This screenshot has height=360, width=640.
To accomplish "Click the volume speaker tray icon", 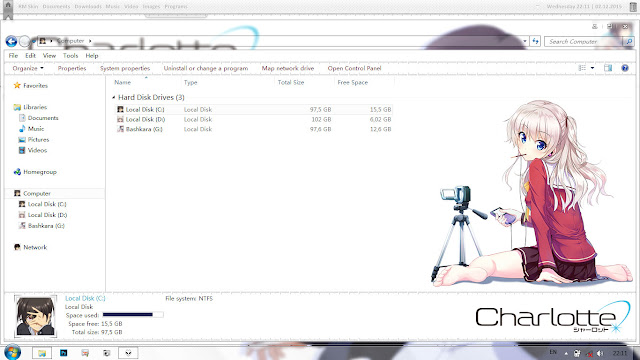I will (600, 353).
